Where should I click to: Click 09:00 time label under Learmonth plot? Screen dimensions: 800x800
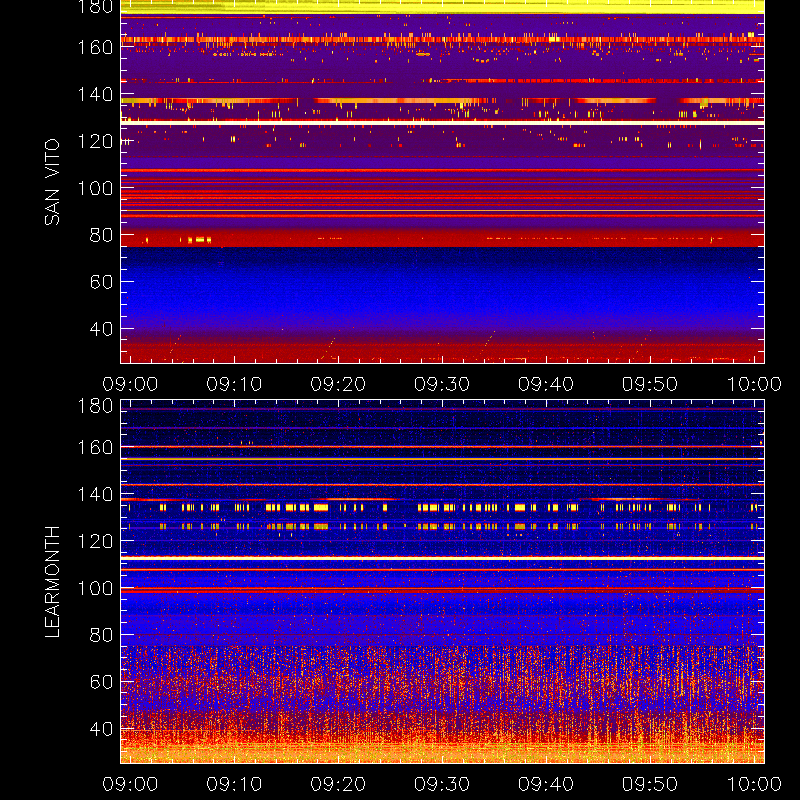[x=130, y=784]
